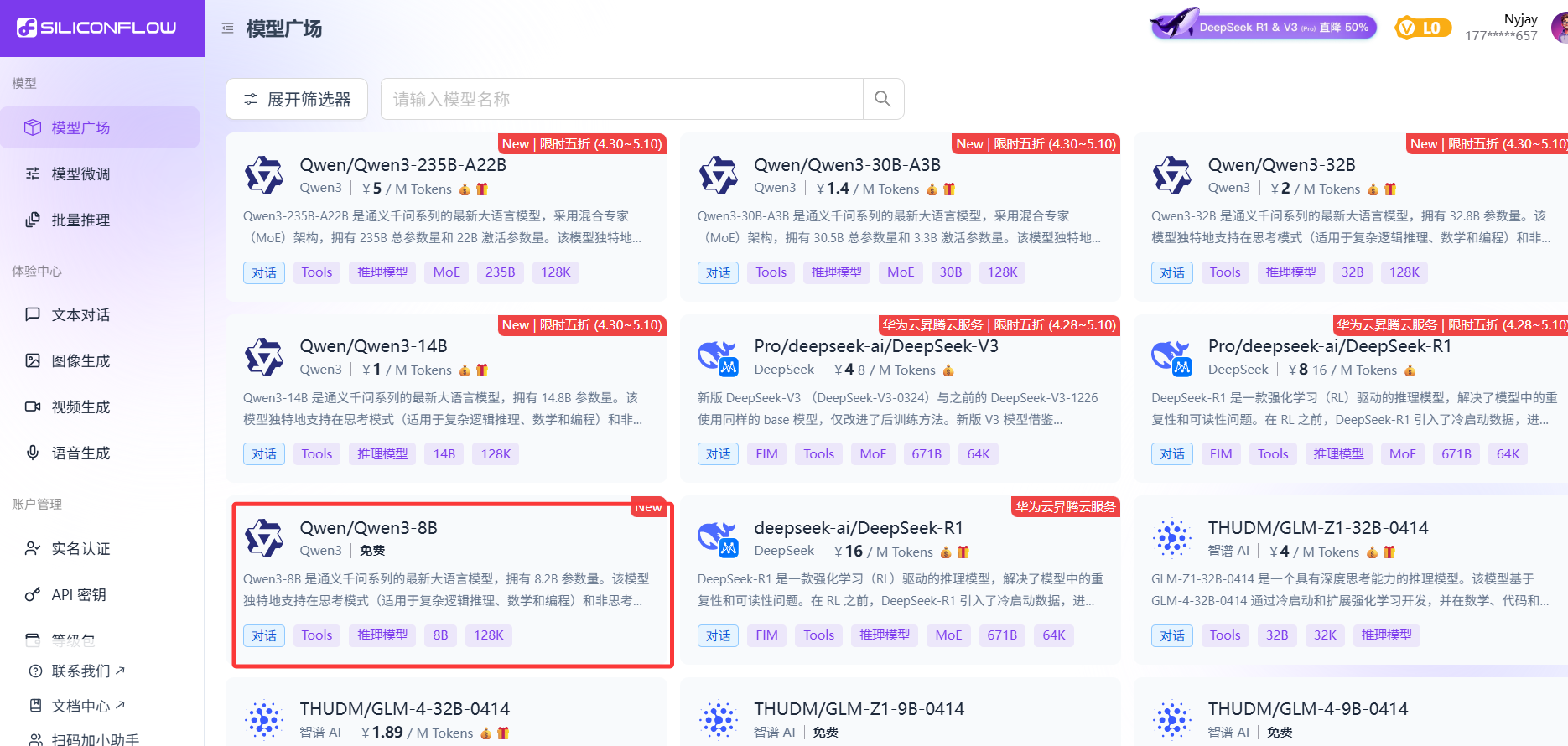Open THUDM/GLM-4-32B-0414 model title
This screenshot has width=1568, height=746.
[405, 709]
